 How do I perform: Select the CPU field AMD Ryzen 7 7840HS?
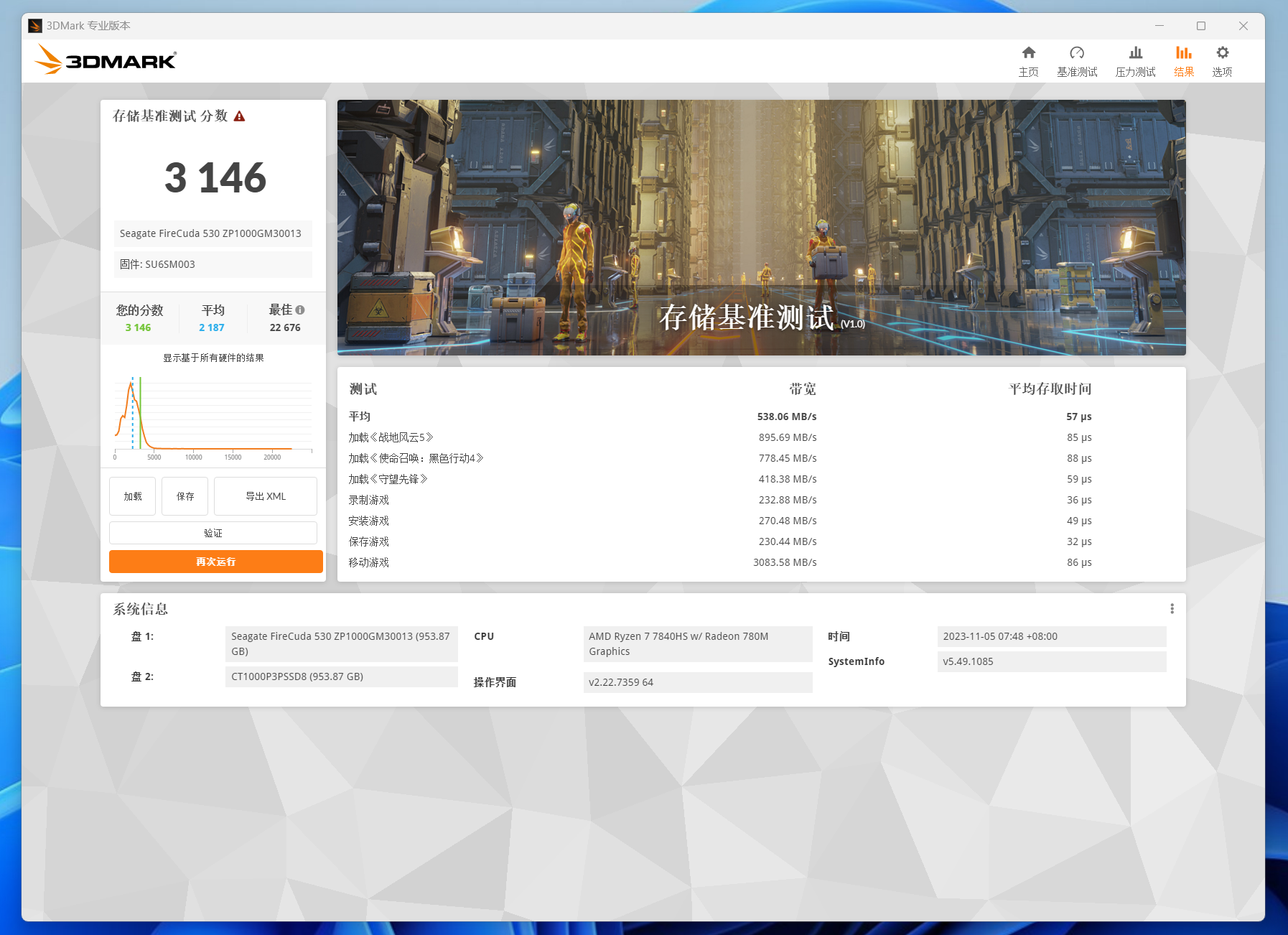[x=698, y=644]
